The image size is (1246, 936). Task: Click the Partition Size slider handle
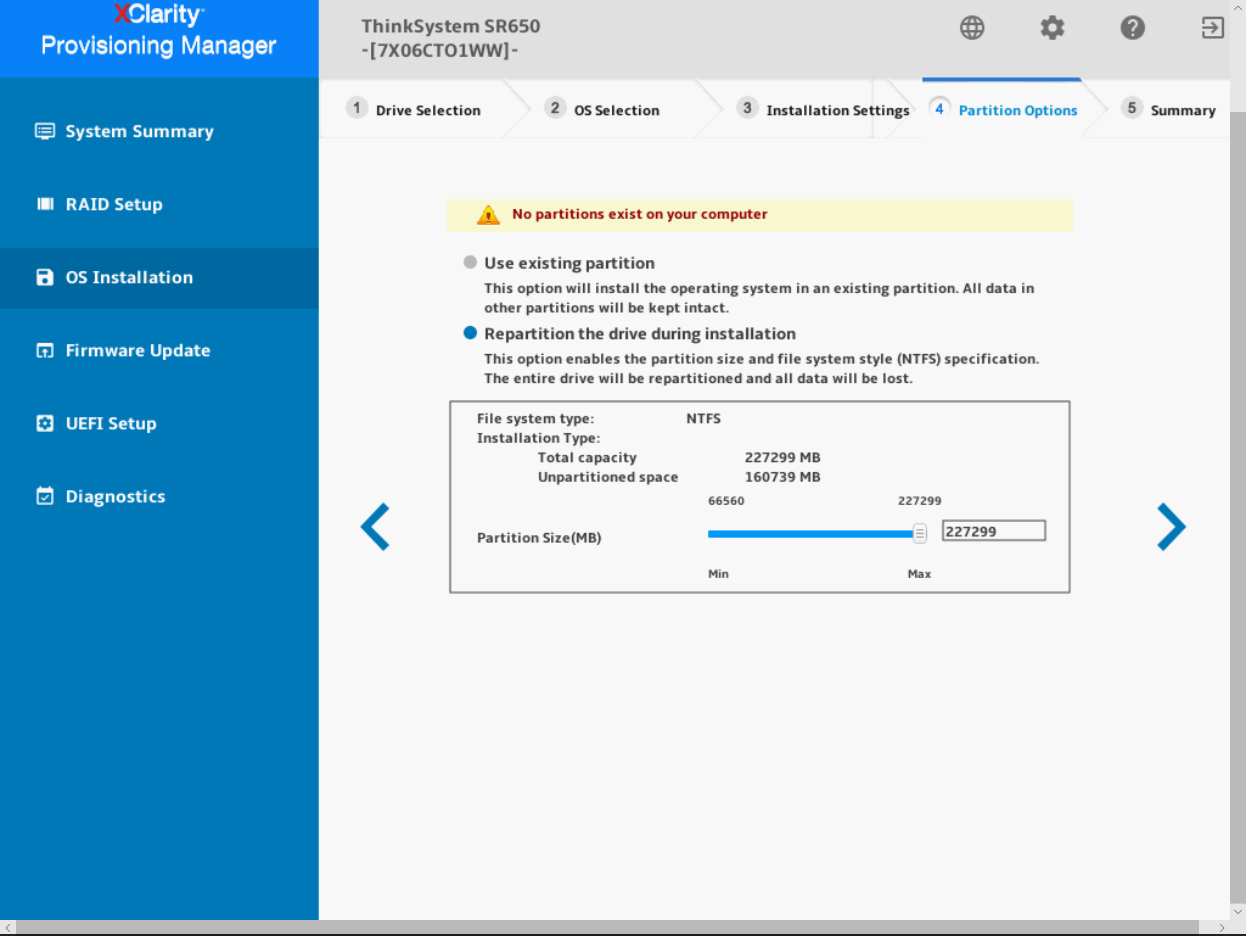pyautogui.click(x=920, y=533)
